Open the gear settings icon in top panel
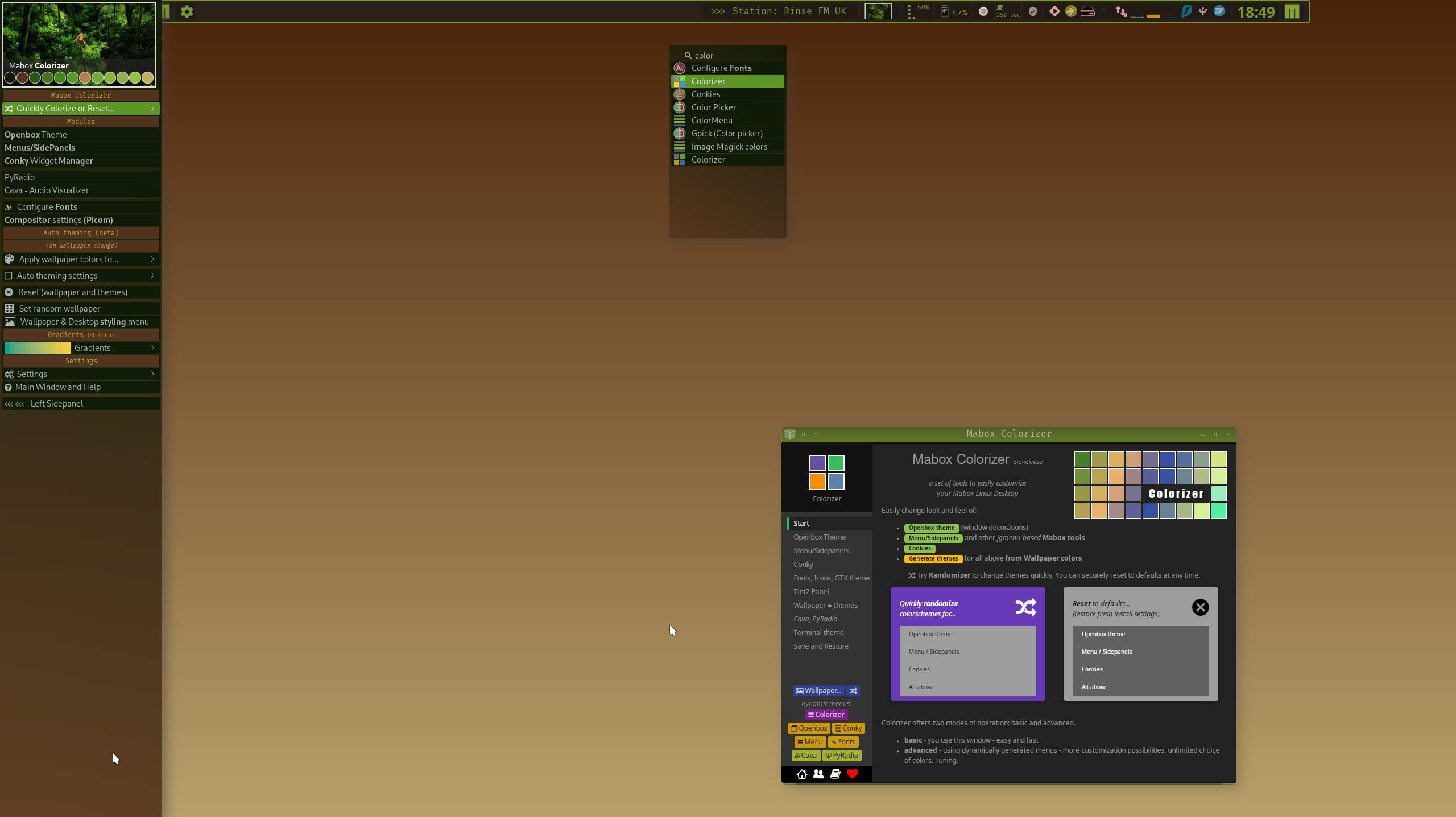 tap(187, 11)
